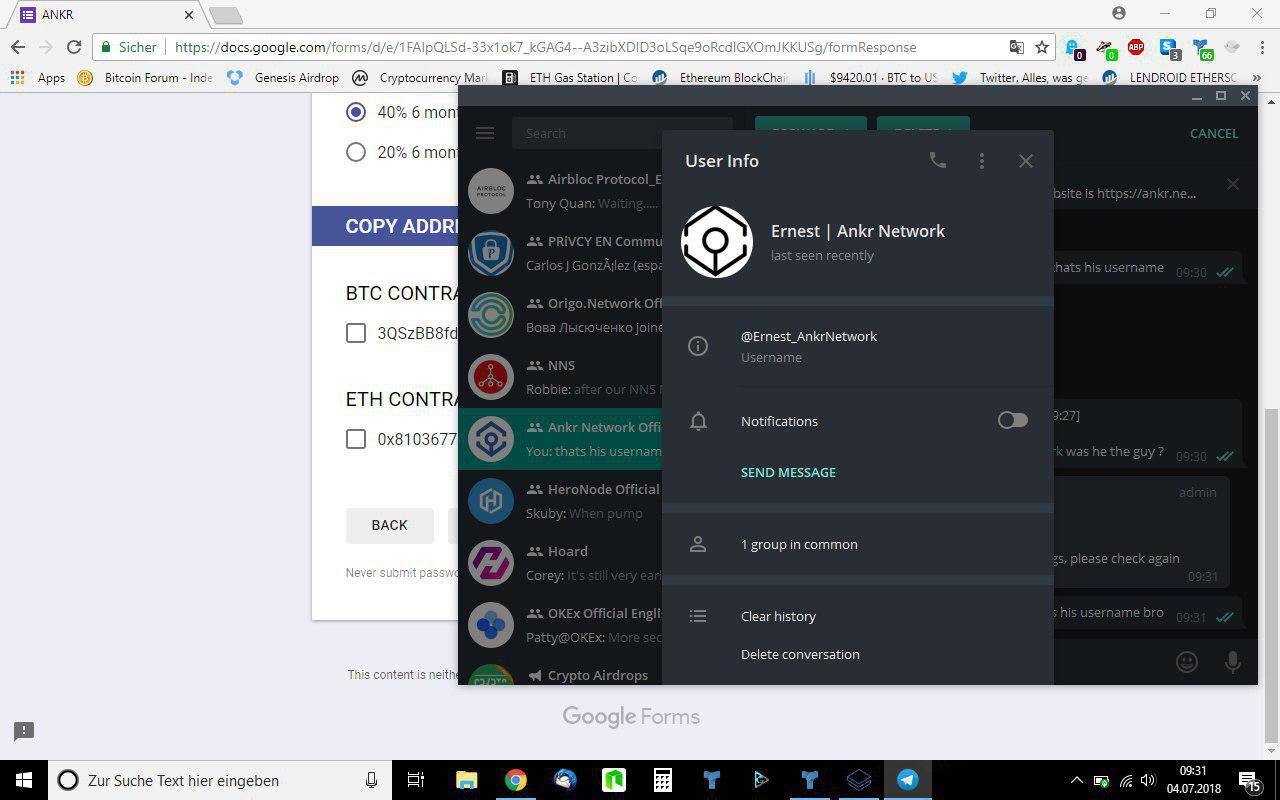Screen dimensions: 1280x800
Task: Check the ETH address 0x8103677 checkbox
Action: coord(355,439)
